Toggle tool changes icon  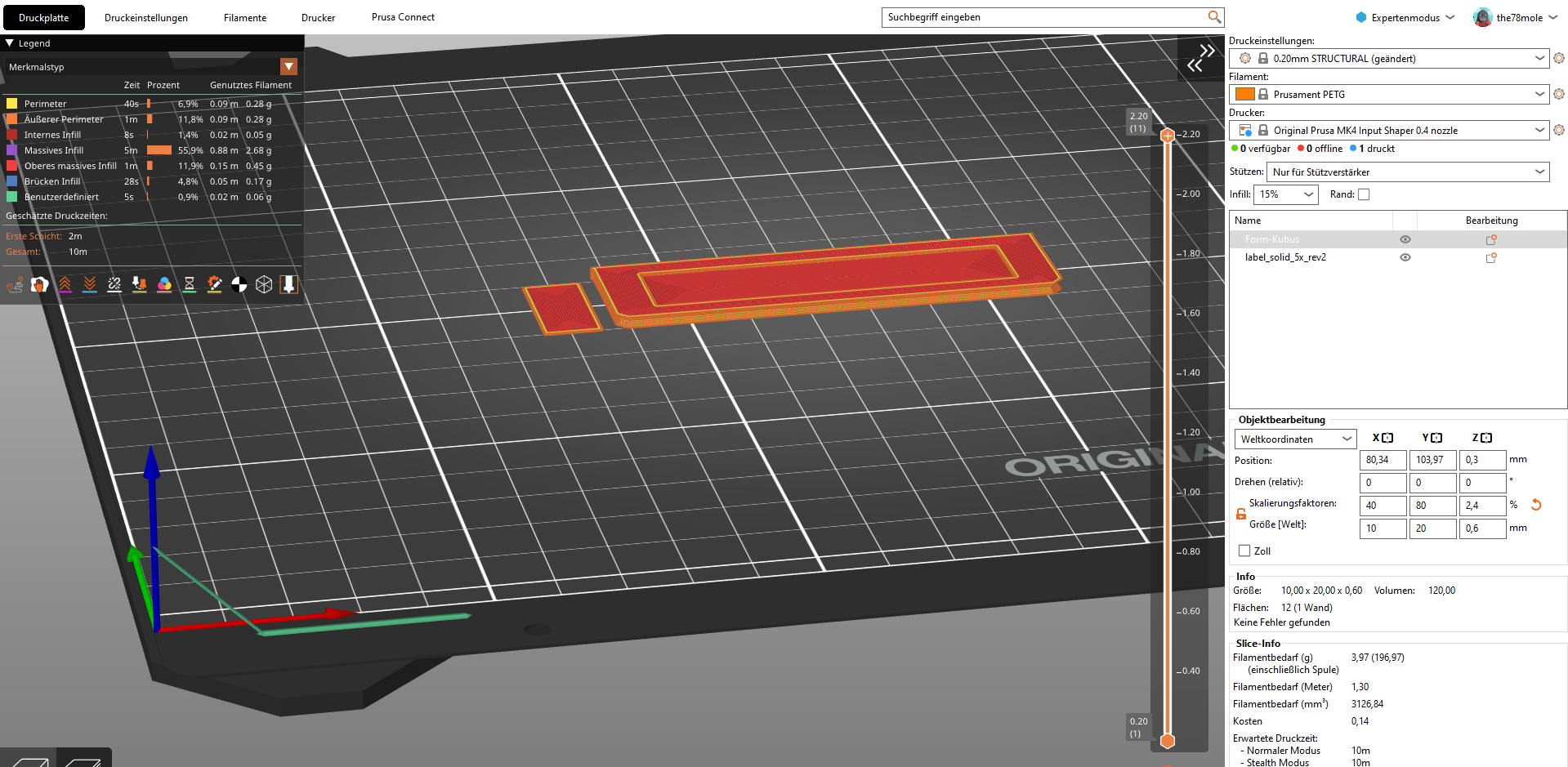[140, 284]
